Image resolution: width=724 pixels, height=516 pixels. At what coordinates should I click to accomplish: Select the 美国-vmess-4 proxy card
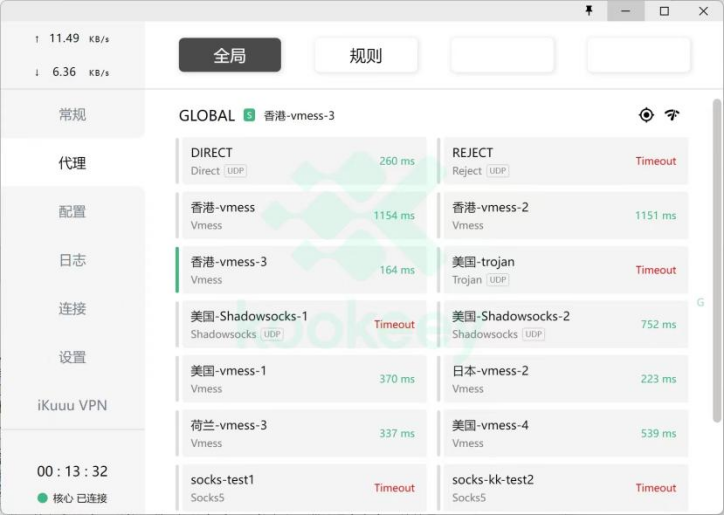coord(563,433)
